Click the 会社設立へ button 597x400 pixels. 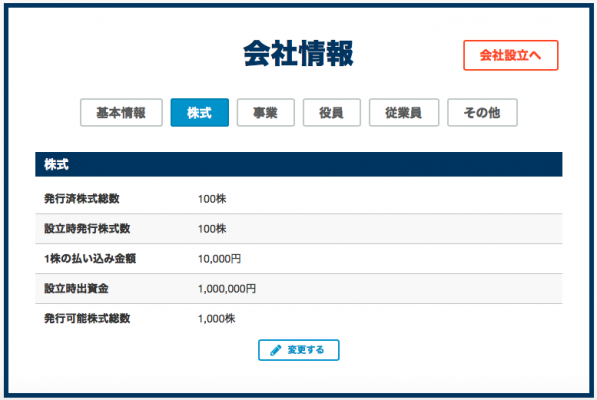pos(511,55)
